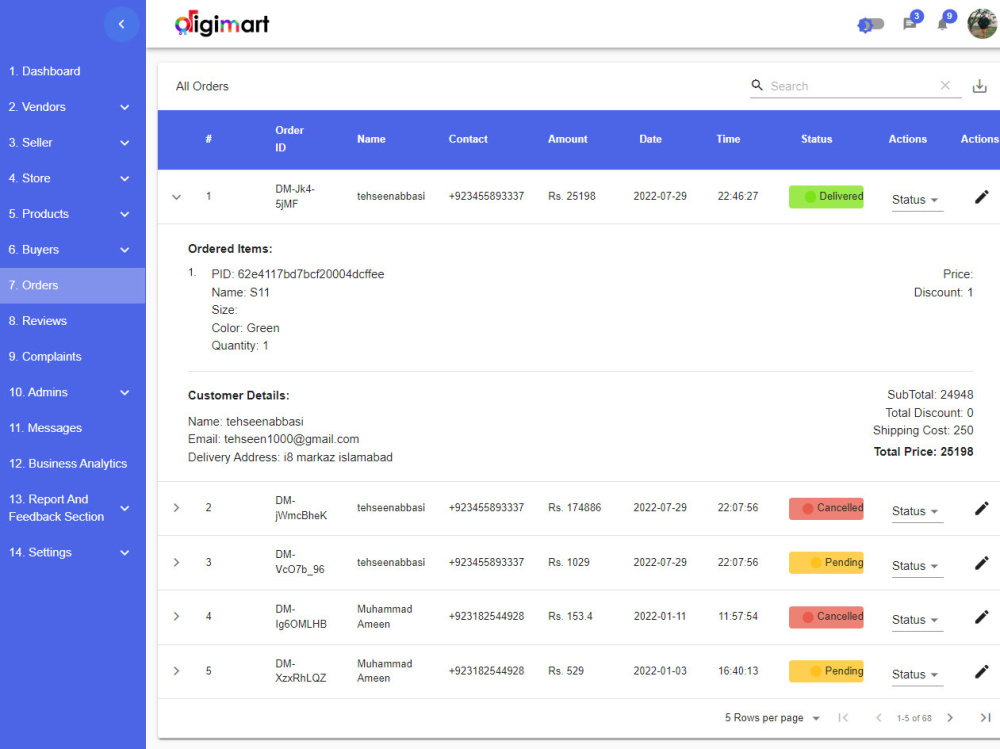The image size is (1000, 749).
Task: Clear the search with the X icon
Action: coord(945,85)
